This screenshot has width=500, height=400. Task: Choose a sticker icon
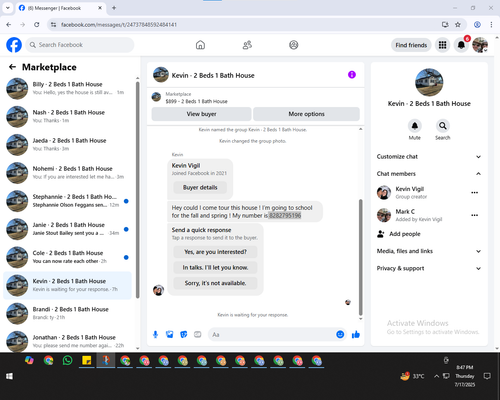184,334
